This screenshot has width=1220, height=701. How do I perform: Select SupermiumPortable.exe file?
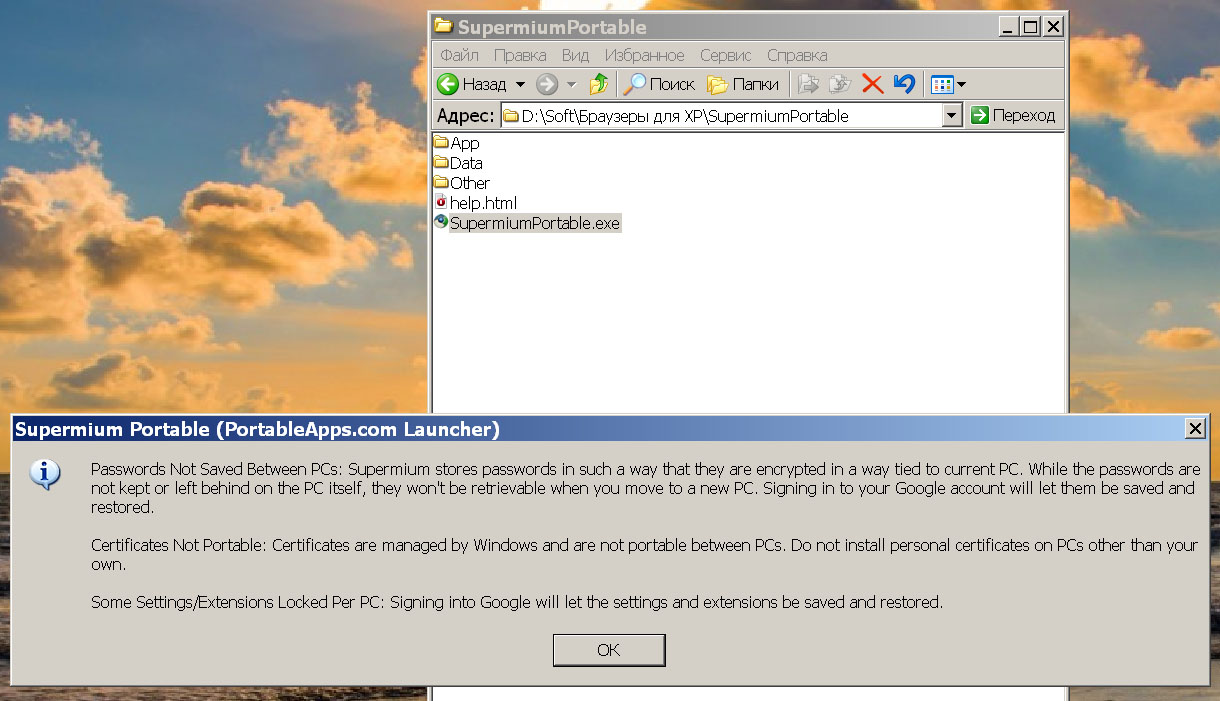pos(528,223)
